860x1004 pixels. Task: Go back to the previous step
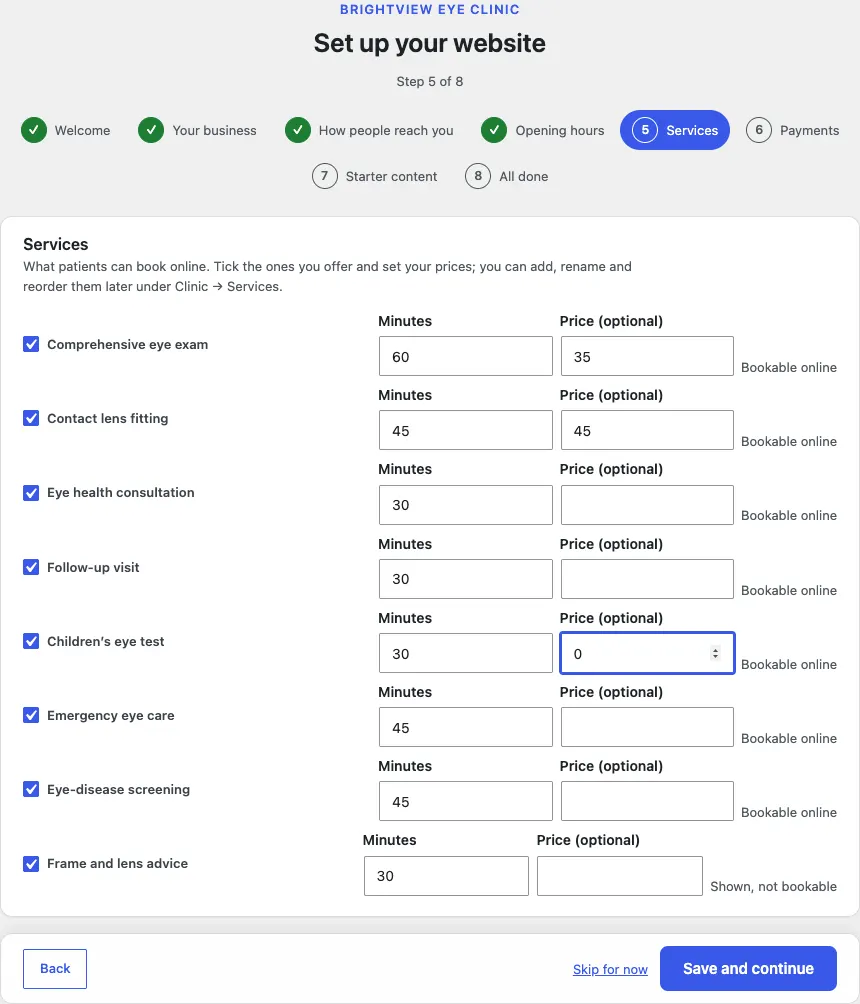(x=55, y=969)
